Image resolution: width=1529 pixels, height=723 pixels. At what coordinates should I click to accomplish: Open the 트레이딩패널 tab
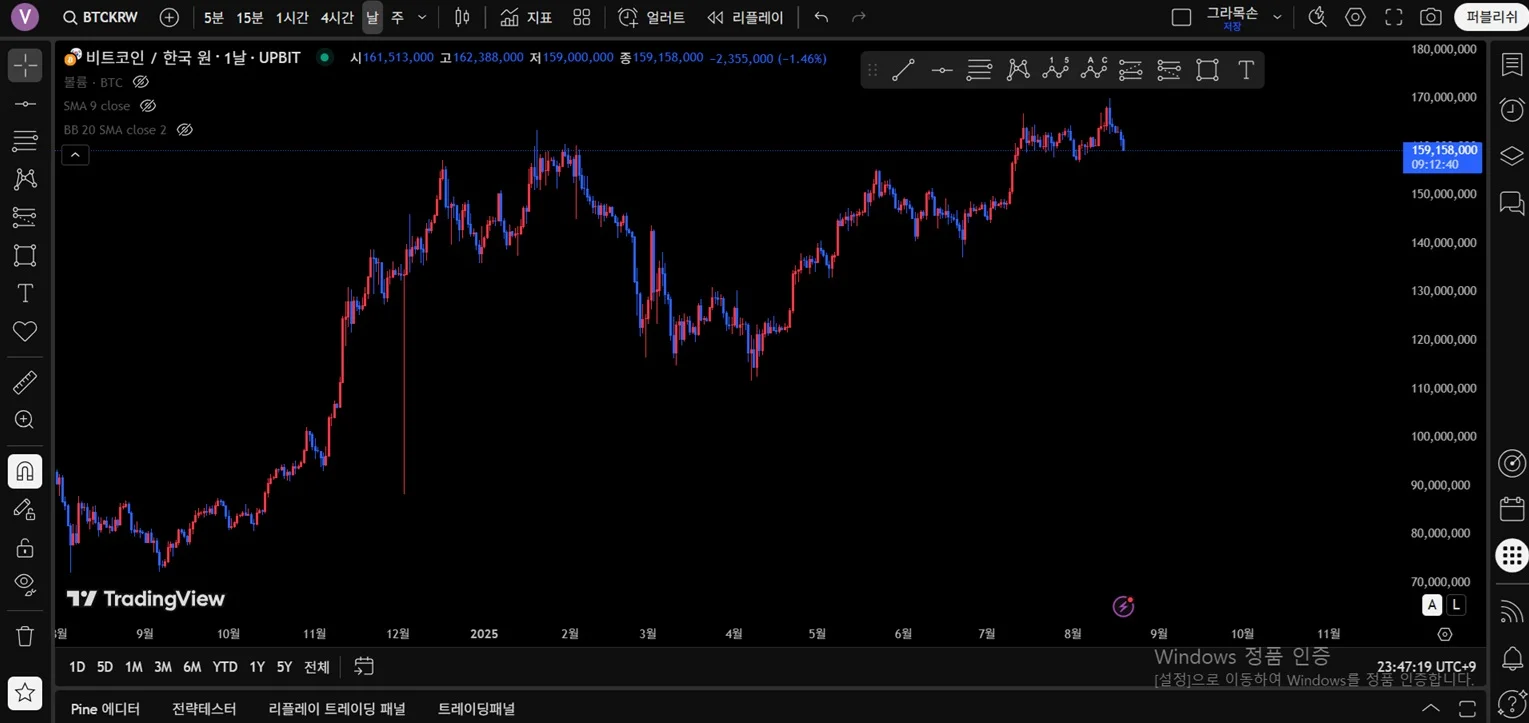(x=476, y=709)
